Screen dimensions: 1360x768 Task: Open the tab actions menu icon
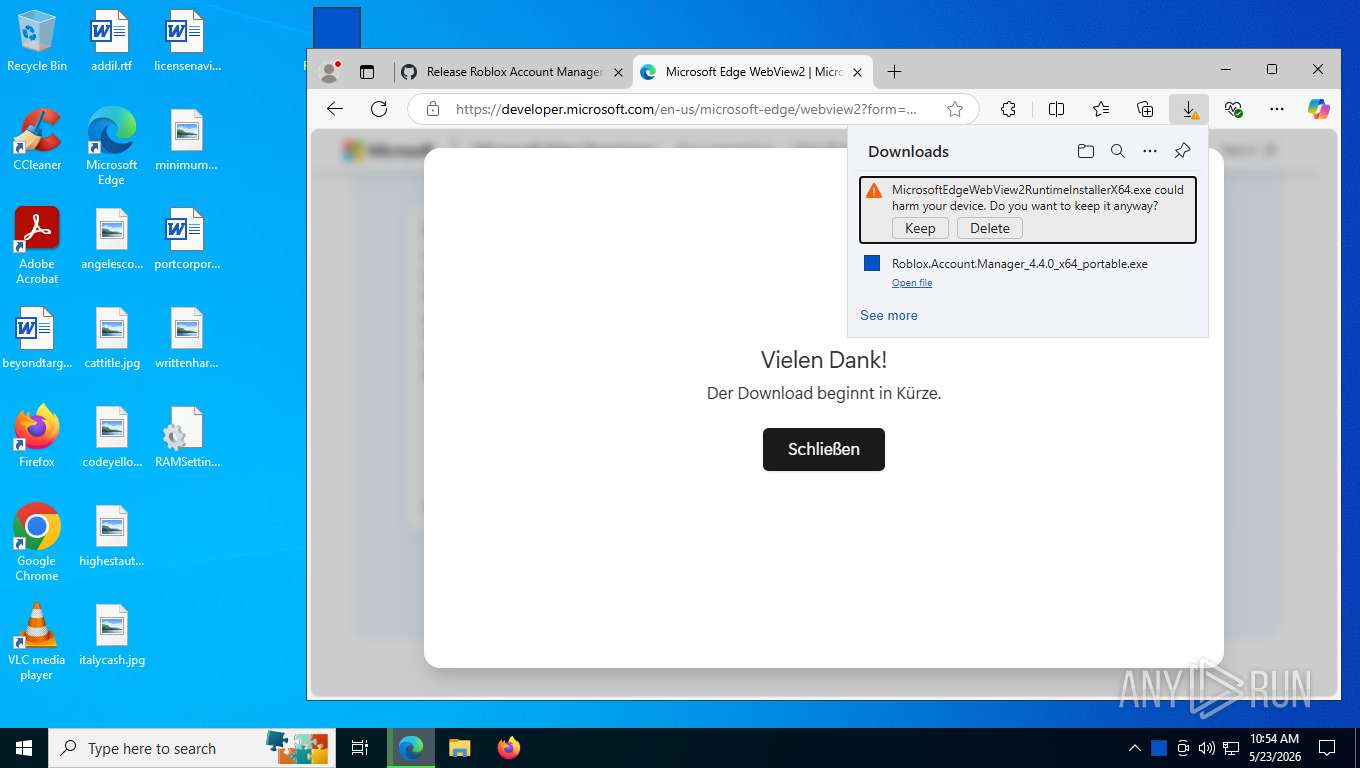click(x=367, y=72)
